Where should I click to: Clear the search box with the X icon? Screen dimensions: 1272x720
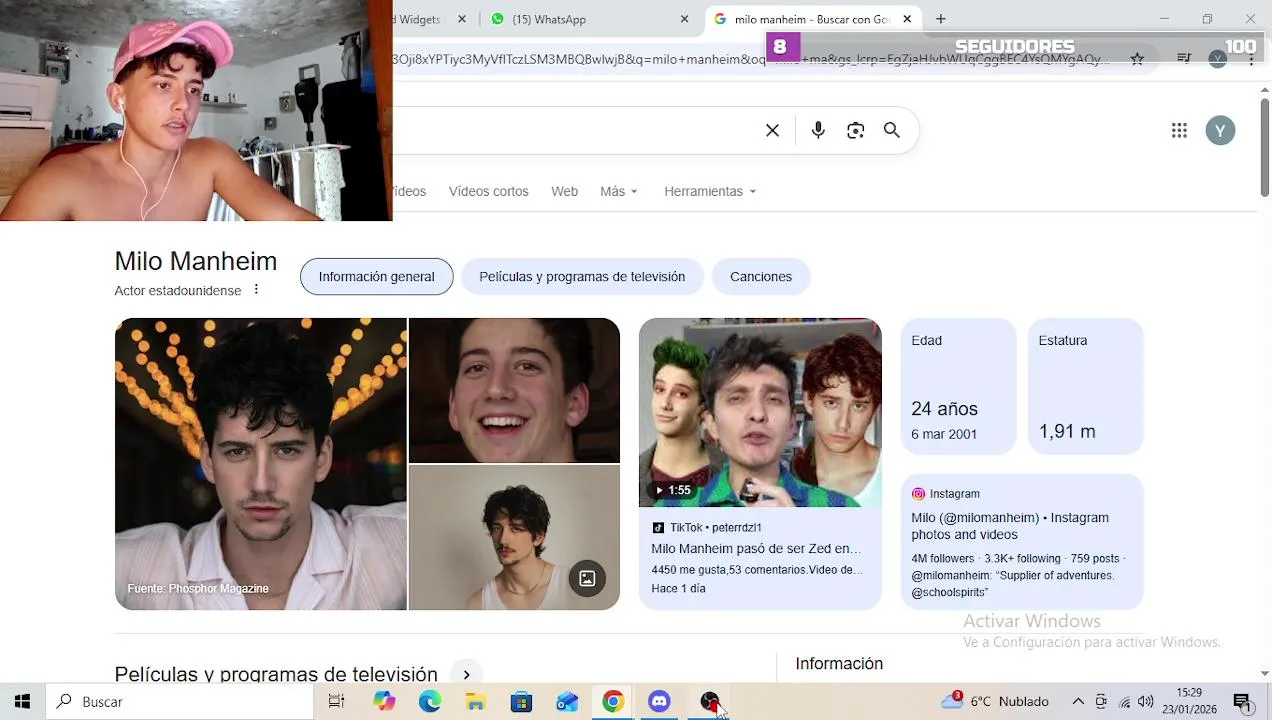772,131
